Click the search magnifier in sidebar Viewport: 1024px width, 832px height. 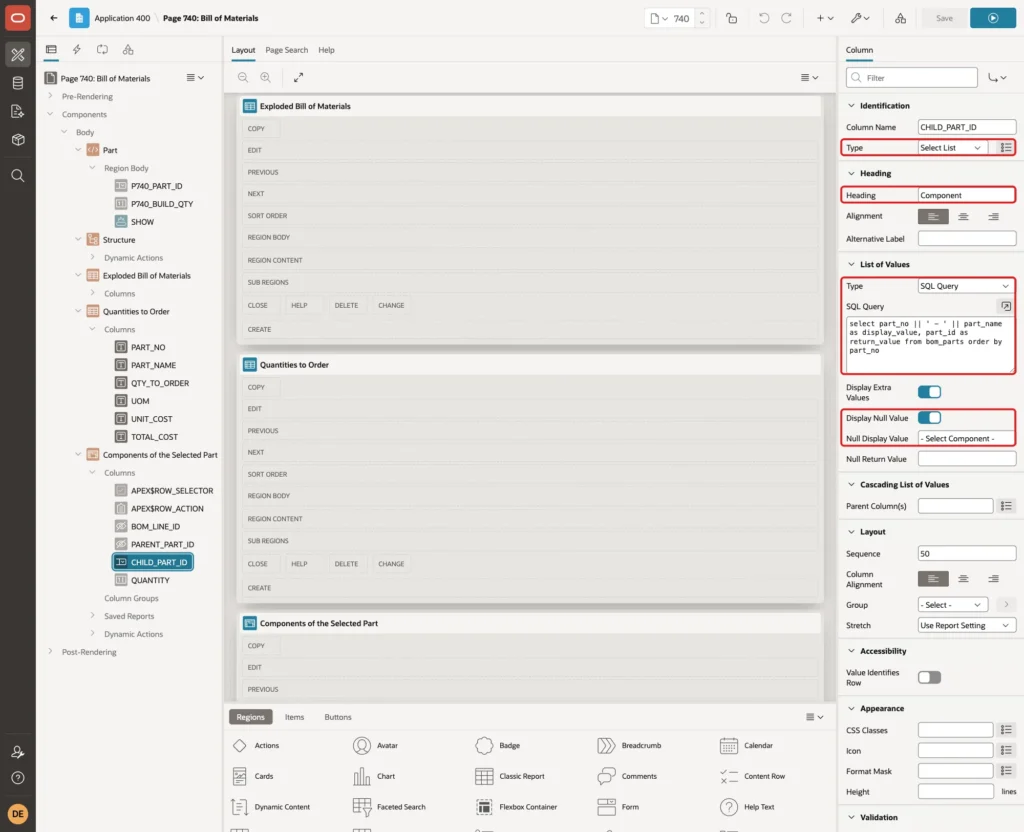point(18,176)
